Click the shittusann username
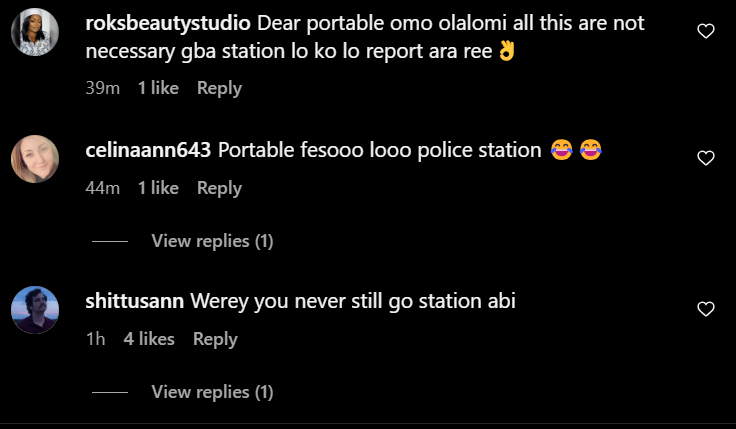The height and width of the screenshot is (429, 736). click(x=136, y=300)
